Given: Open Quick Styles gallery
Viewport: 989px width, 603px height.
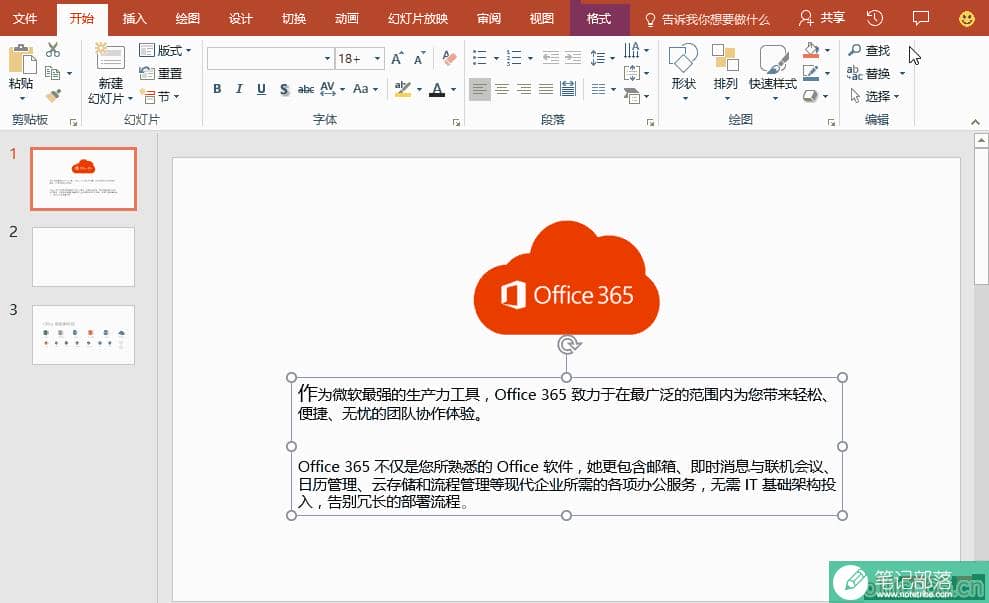Looking at the screenshot, I should tap(773, 73).
